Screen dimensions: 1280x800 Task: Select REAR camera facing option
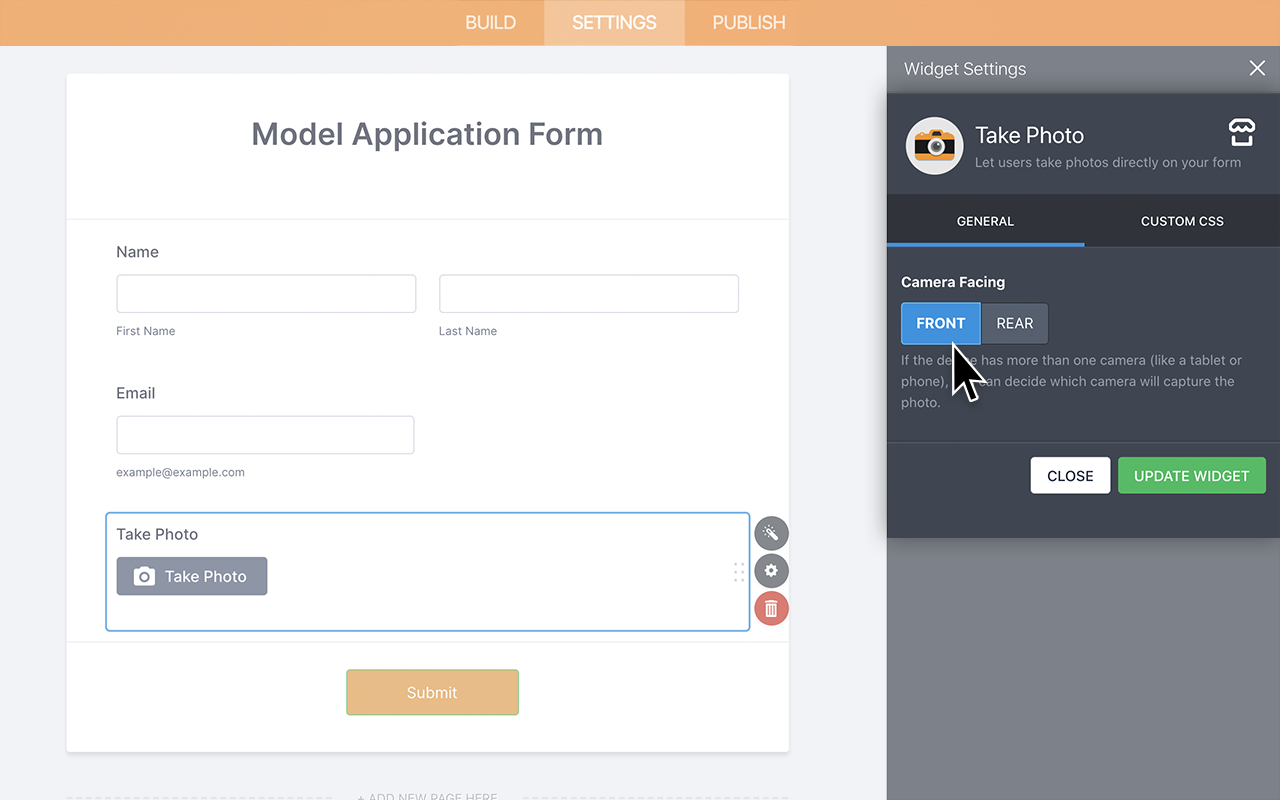[x=1014, y=324]
